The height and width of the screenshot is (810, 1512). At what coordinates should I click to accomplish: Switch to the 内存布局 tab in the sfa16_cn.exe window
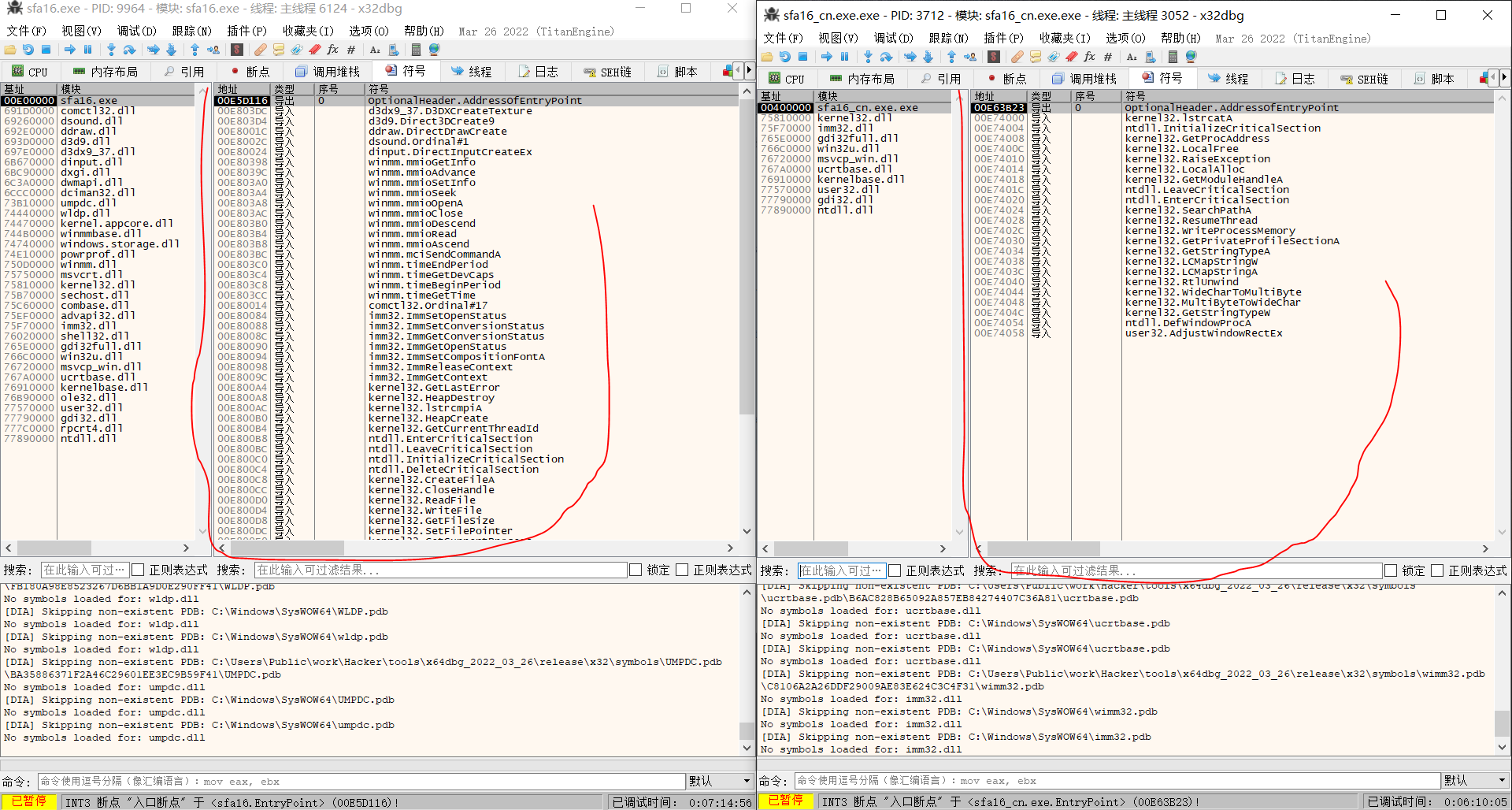pyautogui.click(x=862, y=79)
